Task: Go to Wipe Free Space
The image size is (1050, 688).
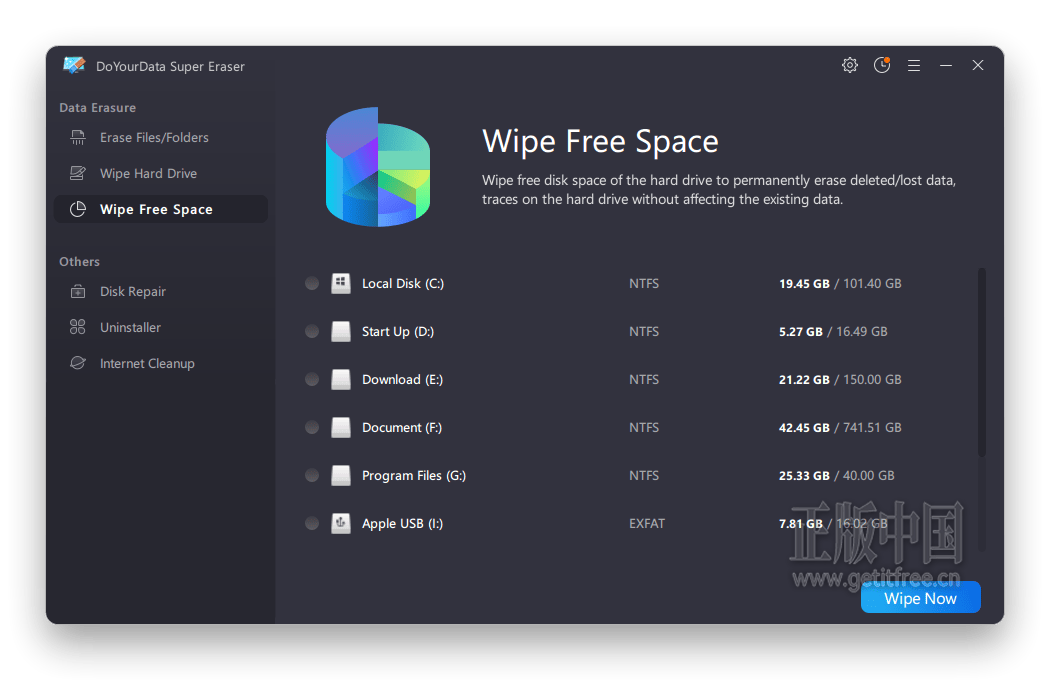Action: [x=161, y=209]
